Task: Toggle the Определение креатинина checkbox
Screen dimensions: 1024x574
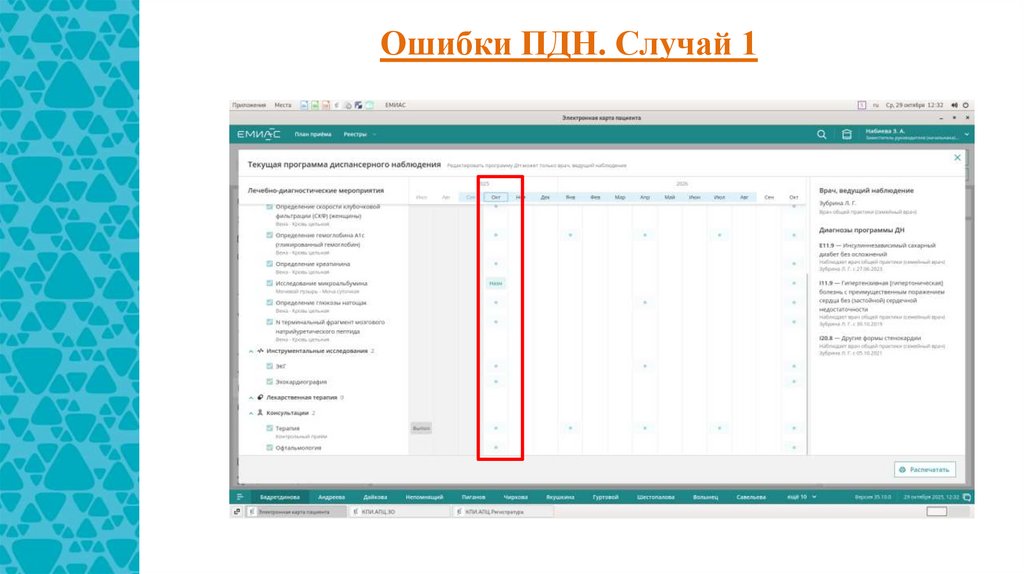Action: click(x=270, y=264)
